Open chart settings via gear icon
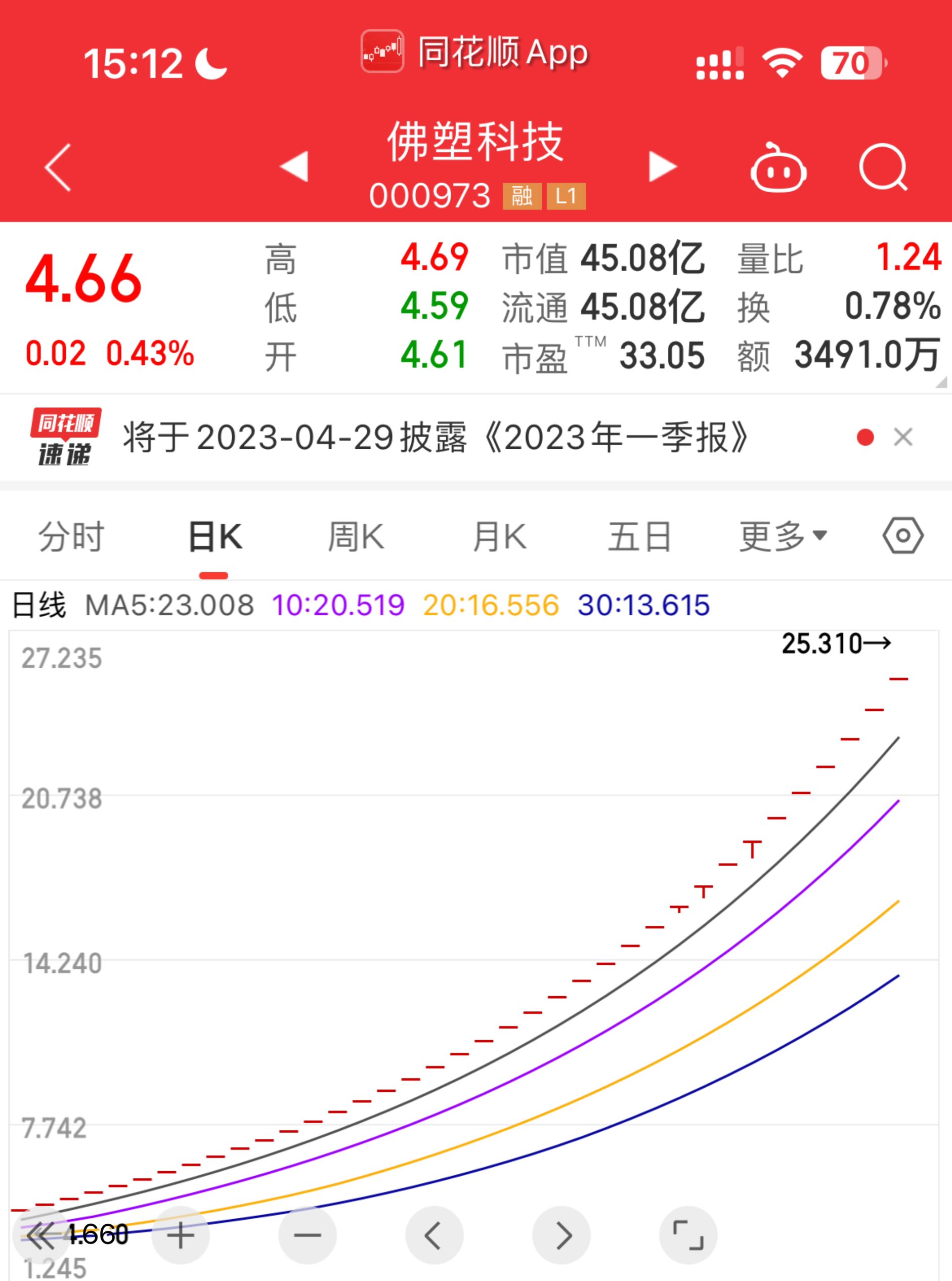The width and height of the screenshot is (952, 1281). click(x=903, y=536)
